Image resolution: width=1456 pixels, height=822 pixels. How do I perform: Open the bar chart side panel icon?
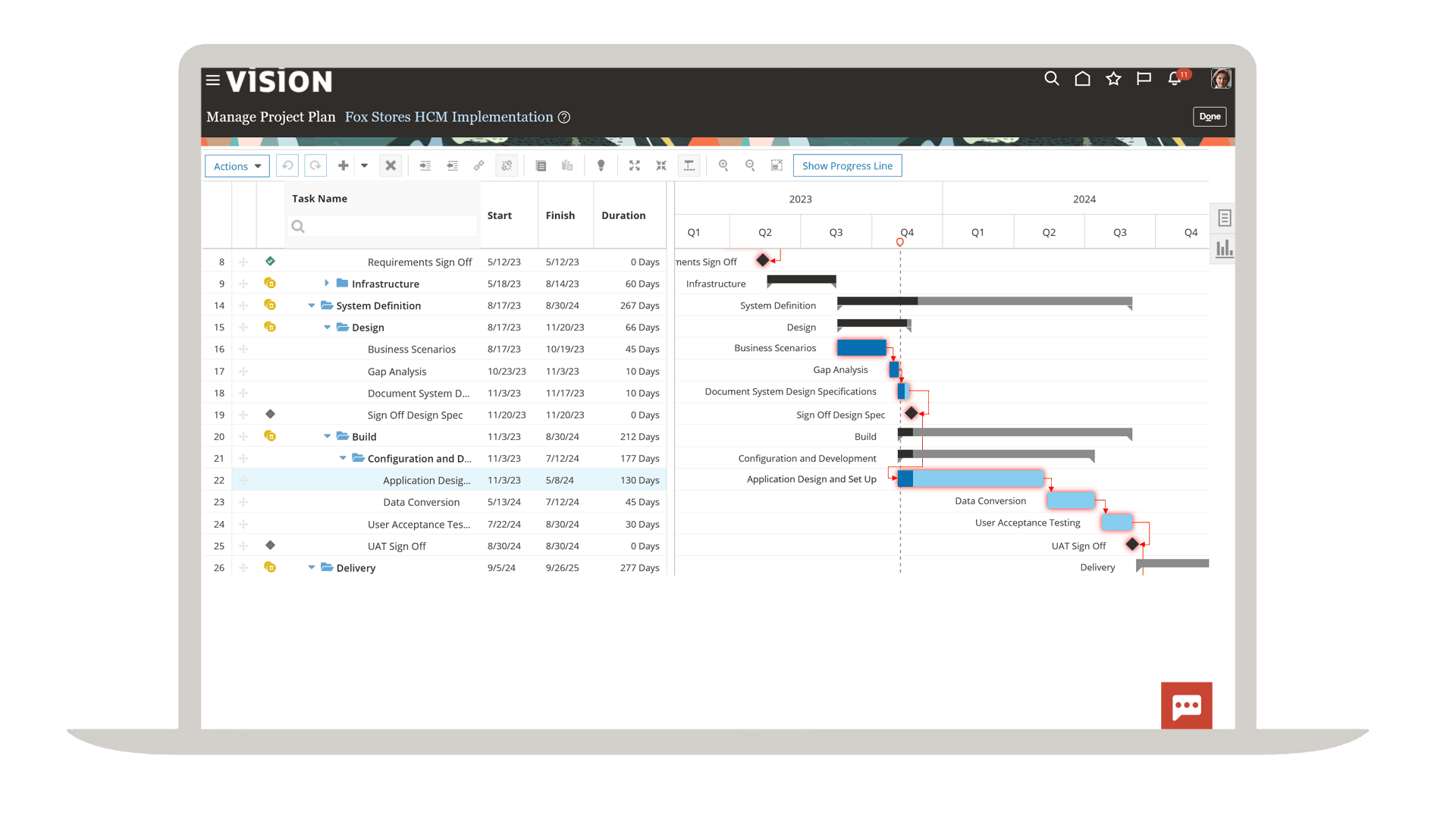point(1224,249)
